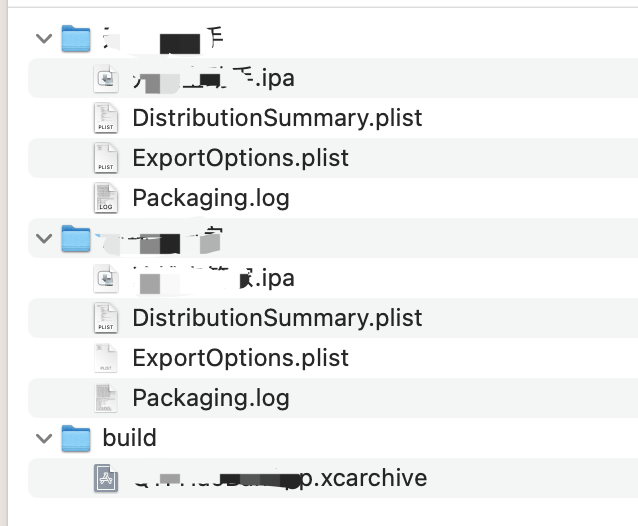Click the second folder's blue folder icon
Image resolution: width=638 pixels, height=526 pixels.
(76, 238)
